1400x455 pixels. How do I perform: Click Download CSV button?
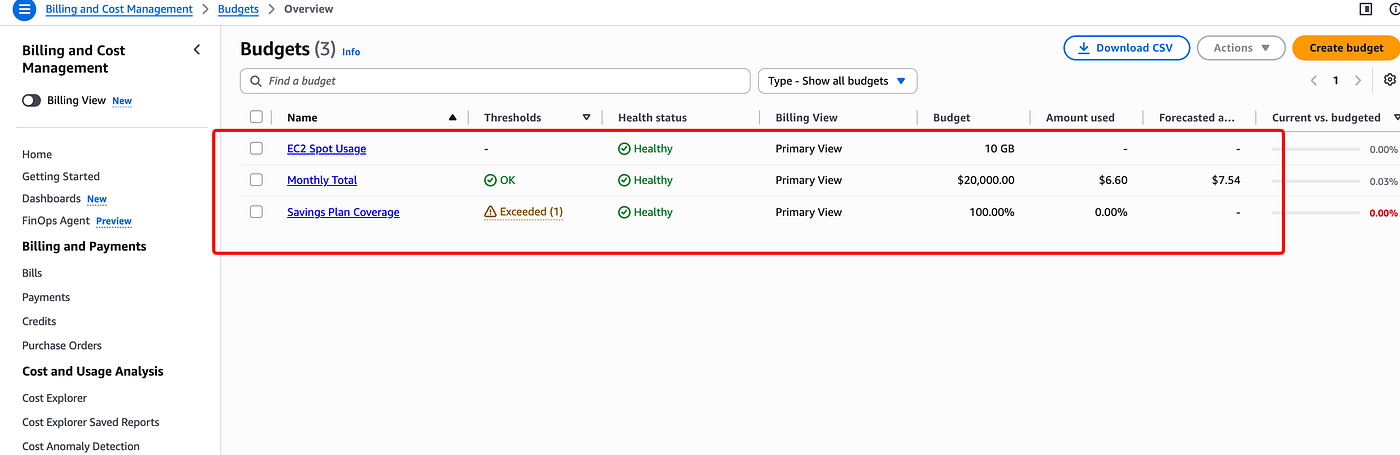tap(1126, 48)
